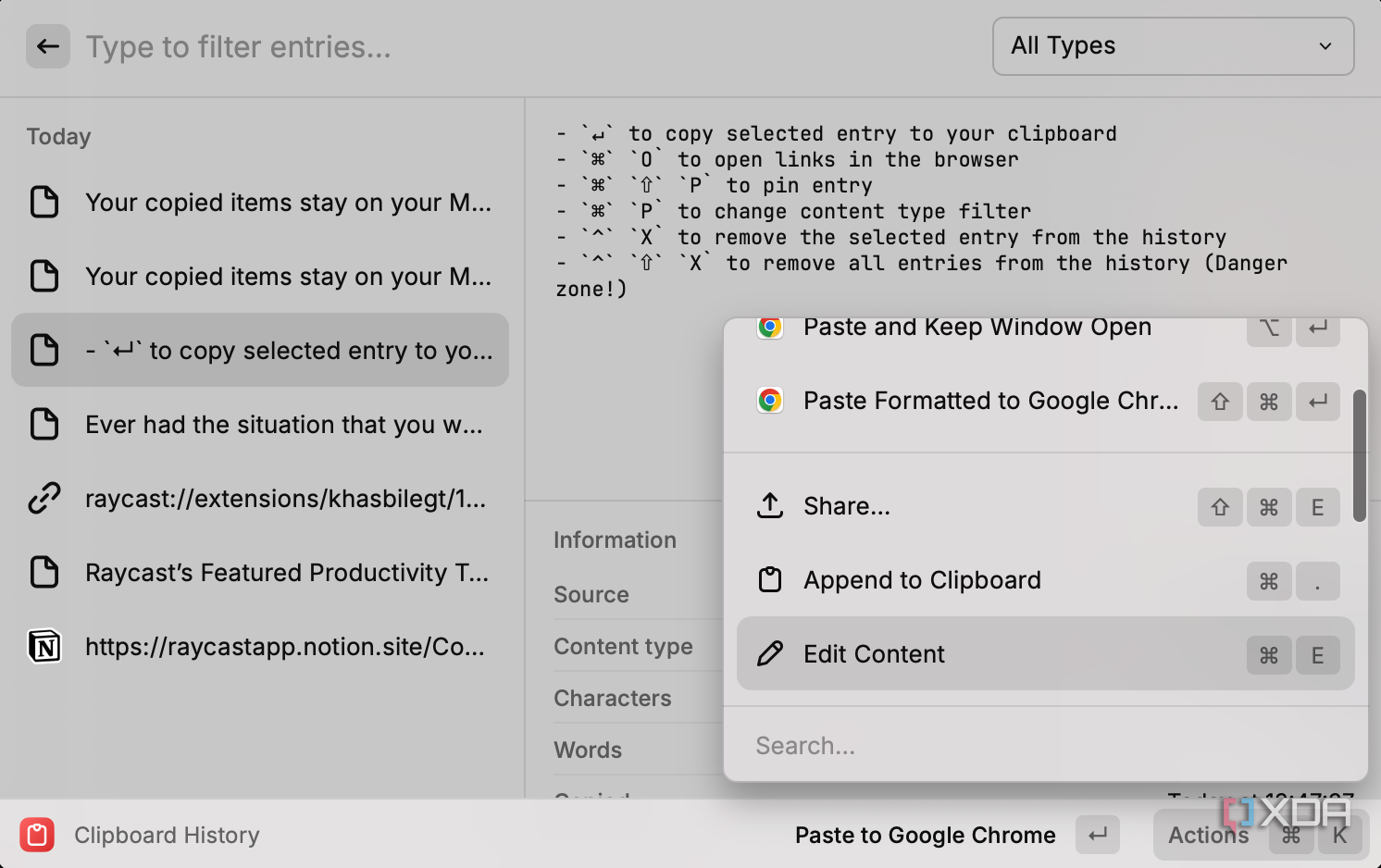The width and height of the screenshot is (1381, 868).
Task: Click the back arrow button
Action: pyautogui.click(x=48, y=46)
